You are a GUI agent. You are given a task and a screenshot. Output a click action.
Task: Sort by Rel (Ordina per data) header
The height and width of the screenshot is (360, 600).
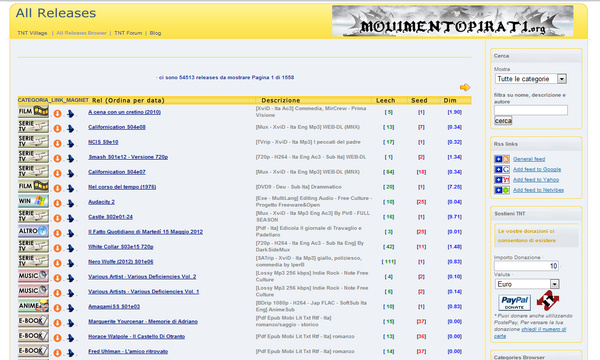[128, 100]
